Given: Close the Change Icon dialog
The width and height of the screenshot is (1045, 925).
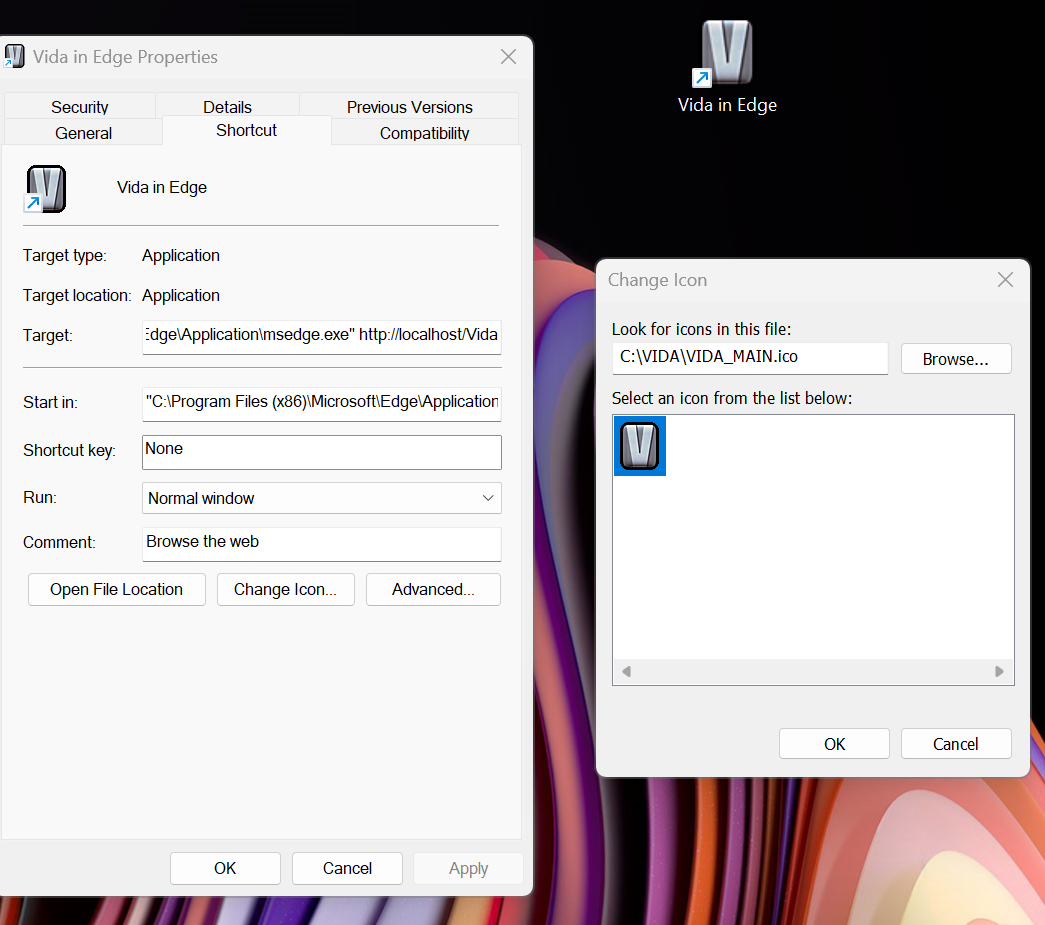Looking at the screenshot, I should point(1005,280).
